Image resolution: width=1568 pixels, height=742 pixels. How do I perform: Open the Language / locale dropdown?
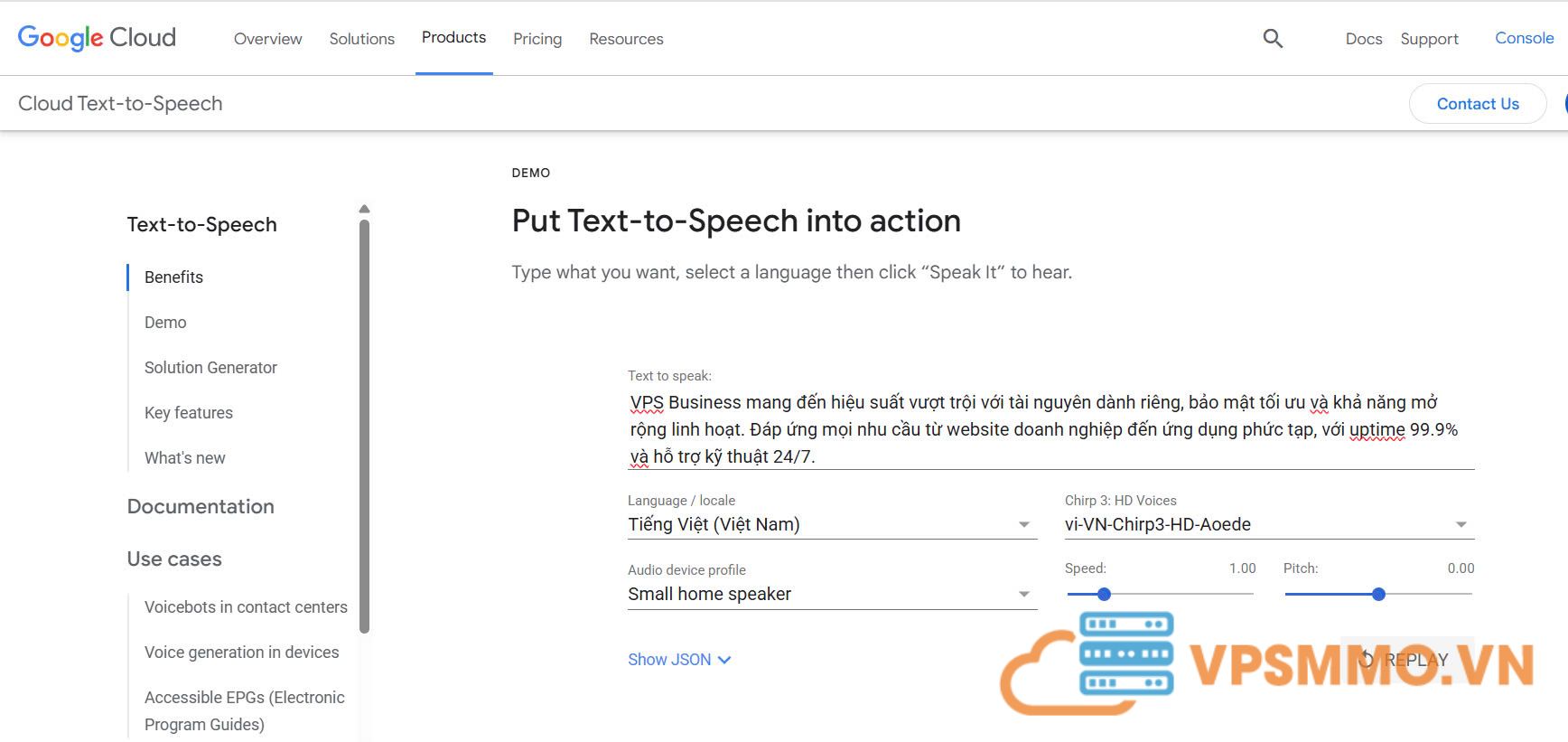point(832,524)
